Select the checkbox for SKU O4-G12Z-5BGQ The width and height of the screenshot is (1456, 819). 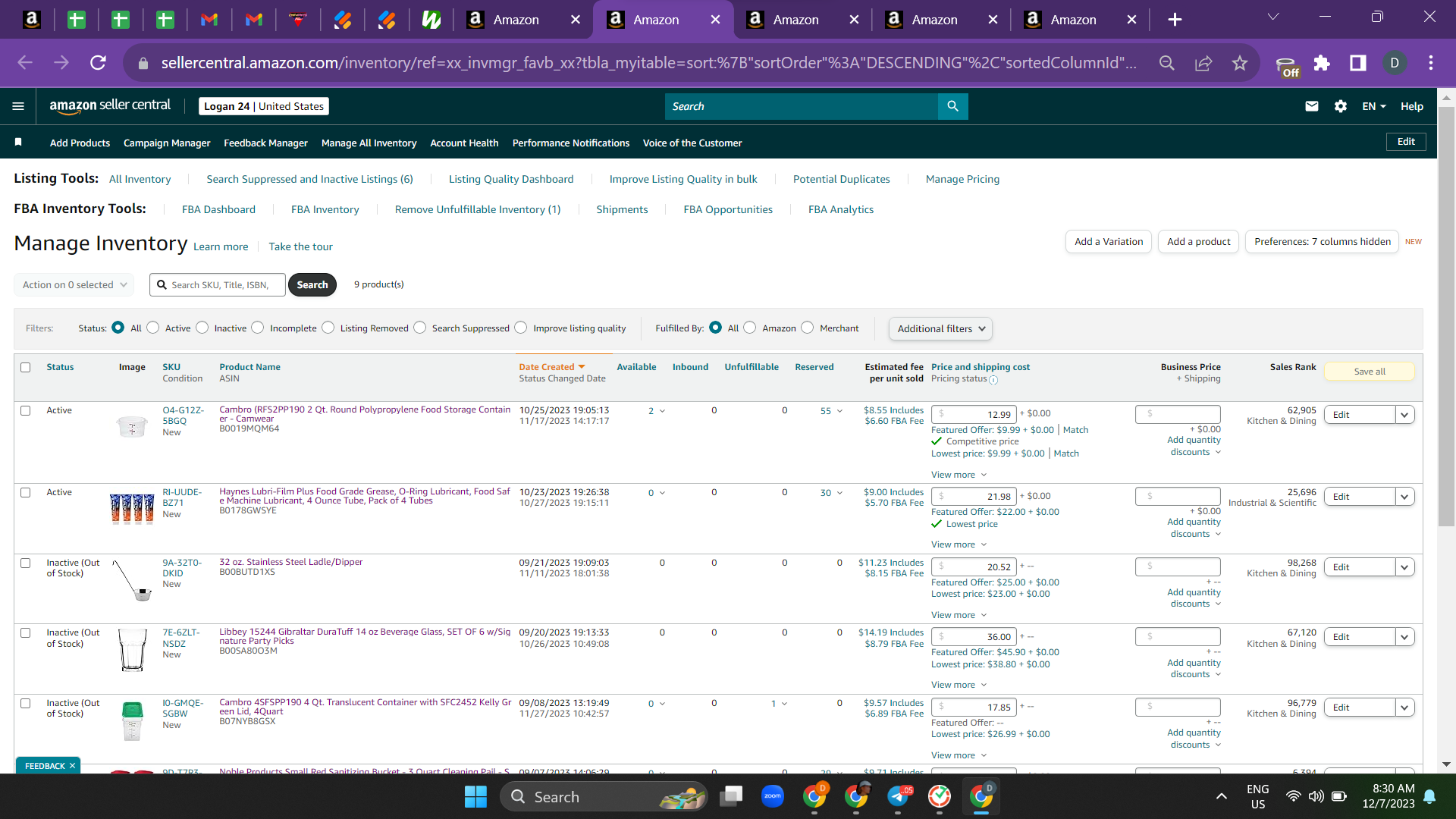26,410
